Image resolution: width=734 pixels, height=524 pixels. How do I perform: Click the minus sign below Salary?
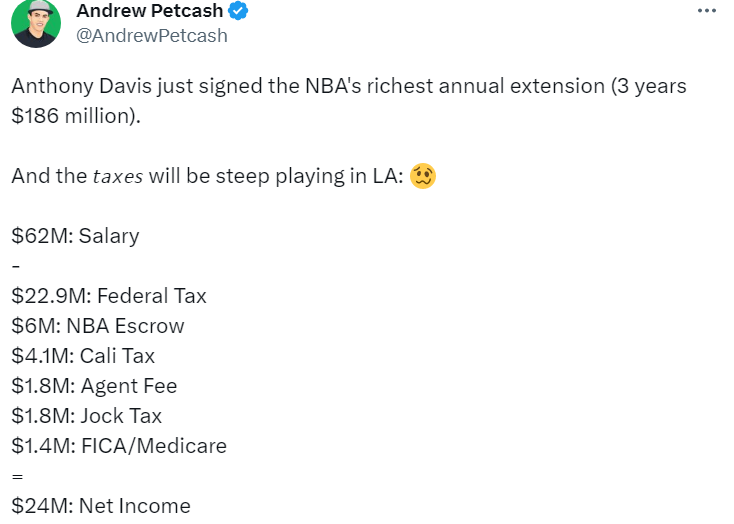coord(15,267)
